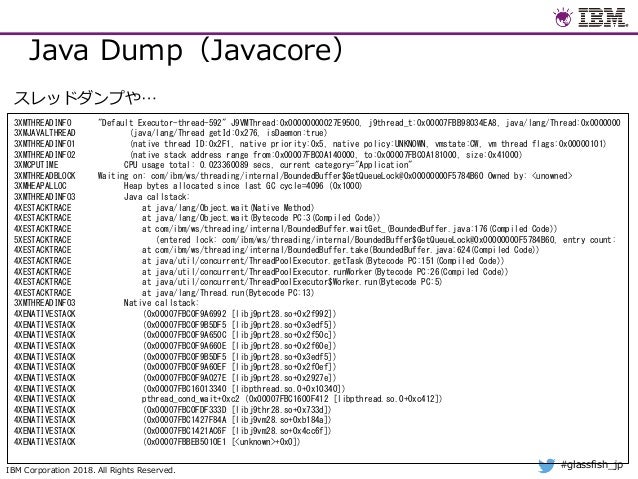Open the #glassfish_jp hashtag
The height and width of the screenshot is (479, 638).
tap(592, 464)
